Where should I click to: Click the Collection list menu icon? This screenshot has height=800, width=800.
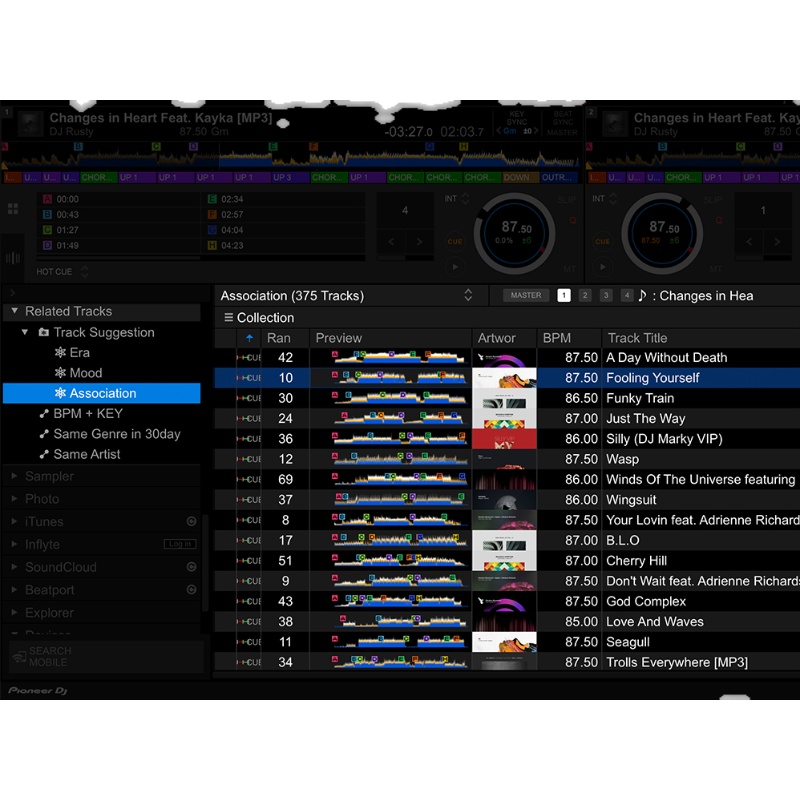[229, 317]
